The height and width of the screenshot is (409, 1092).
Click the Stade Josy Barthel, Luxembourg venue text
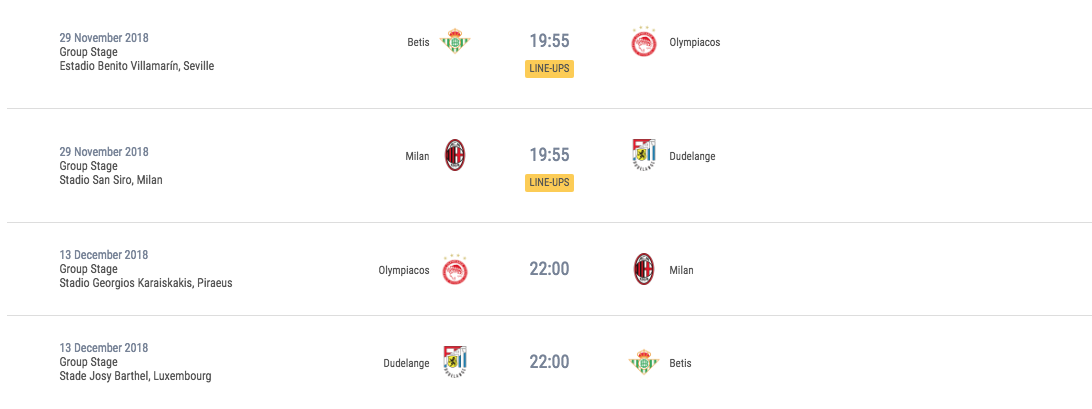[136, 376]
